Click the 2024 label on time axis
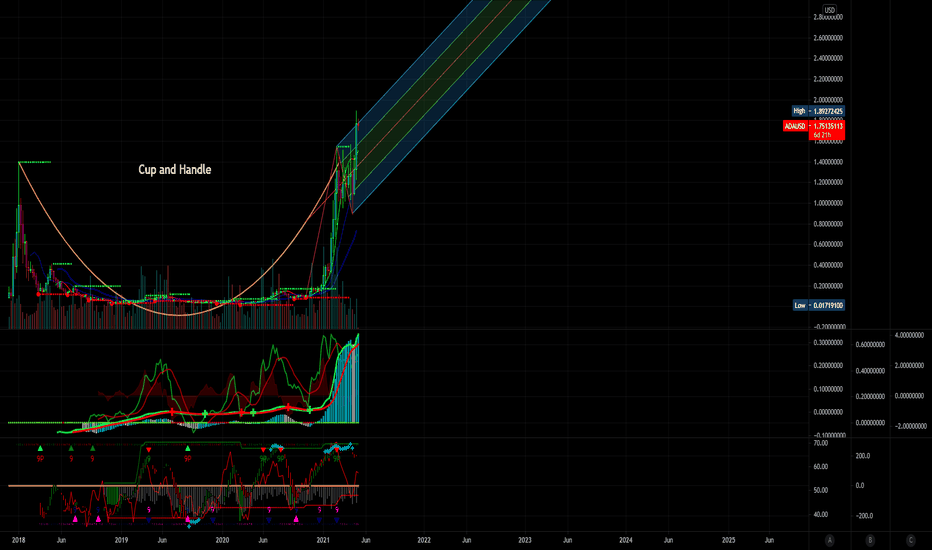The width and height of the screenshot is (932, 550). 626,540
